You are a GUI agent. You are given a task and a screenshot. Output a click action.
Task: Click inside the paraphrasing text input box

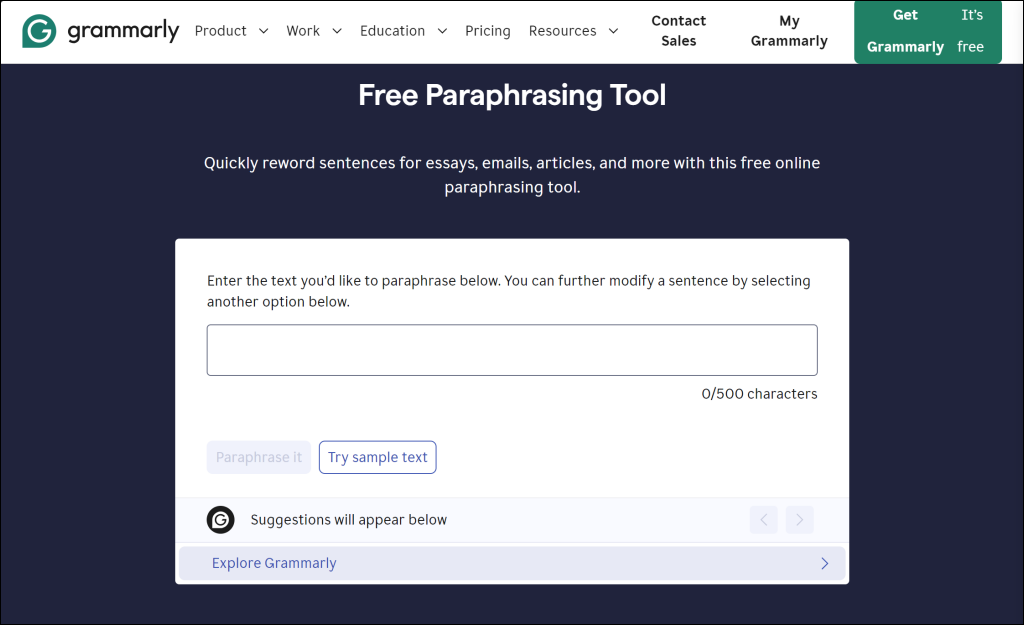coord(511,349)
